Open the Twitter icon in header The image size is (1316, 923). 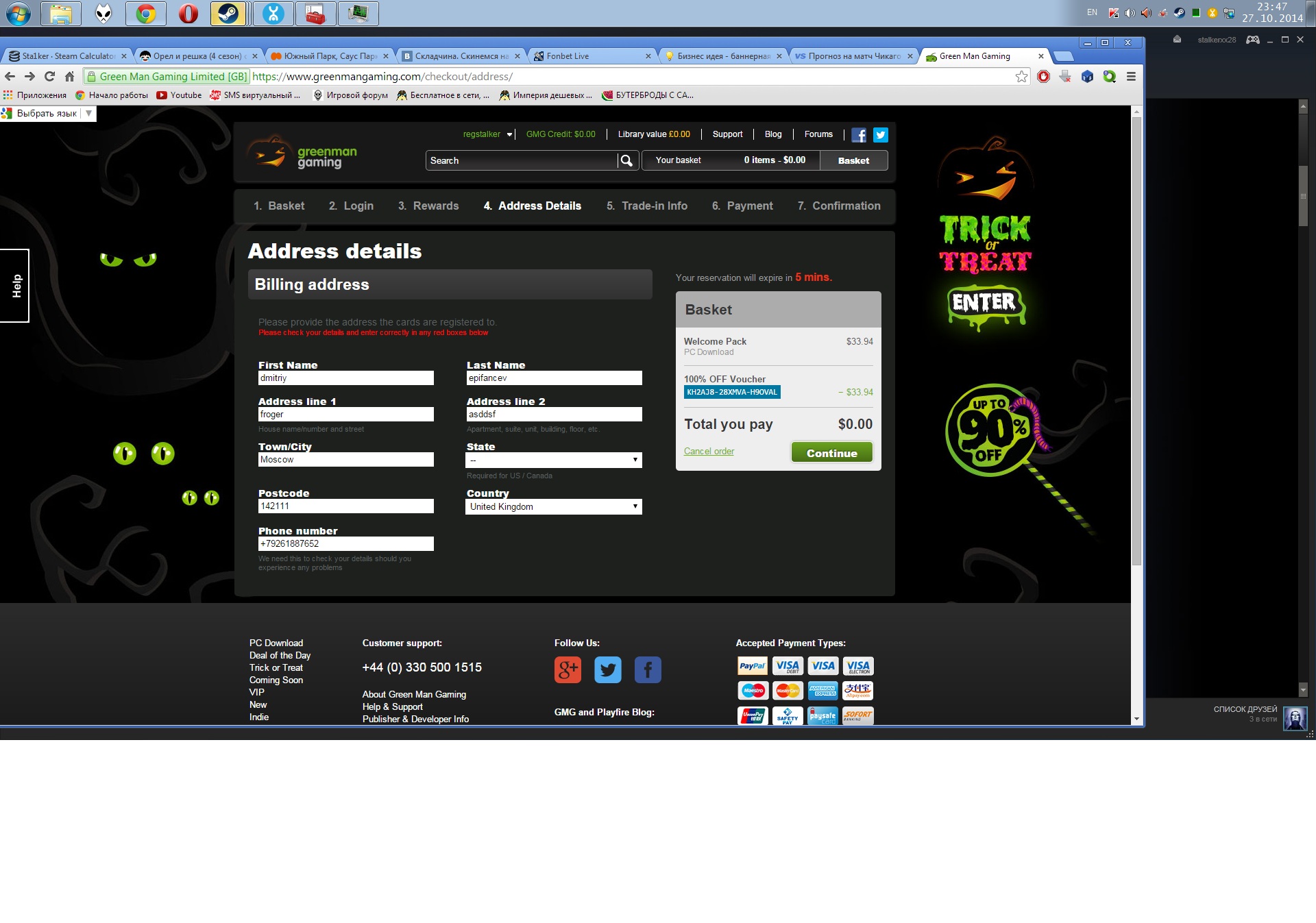tap(881, 135)
